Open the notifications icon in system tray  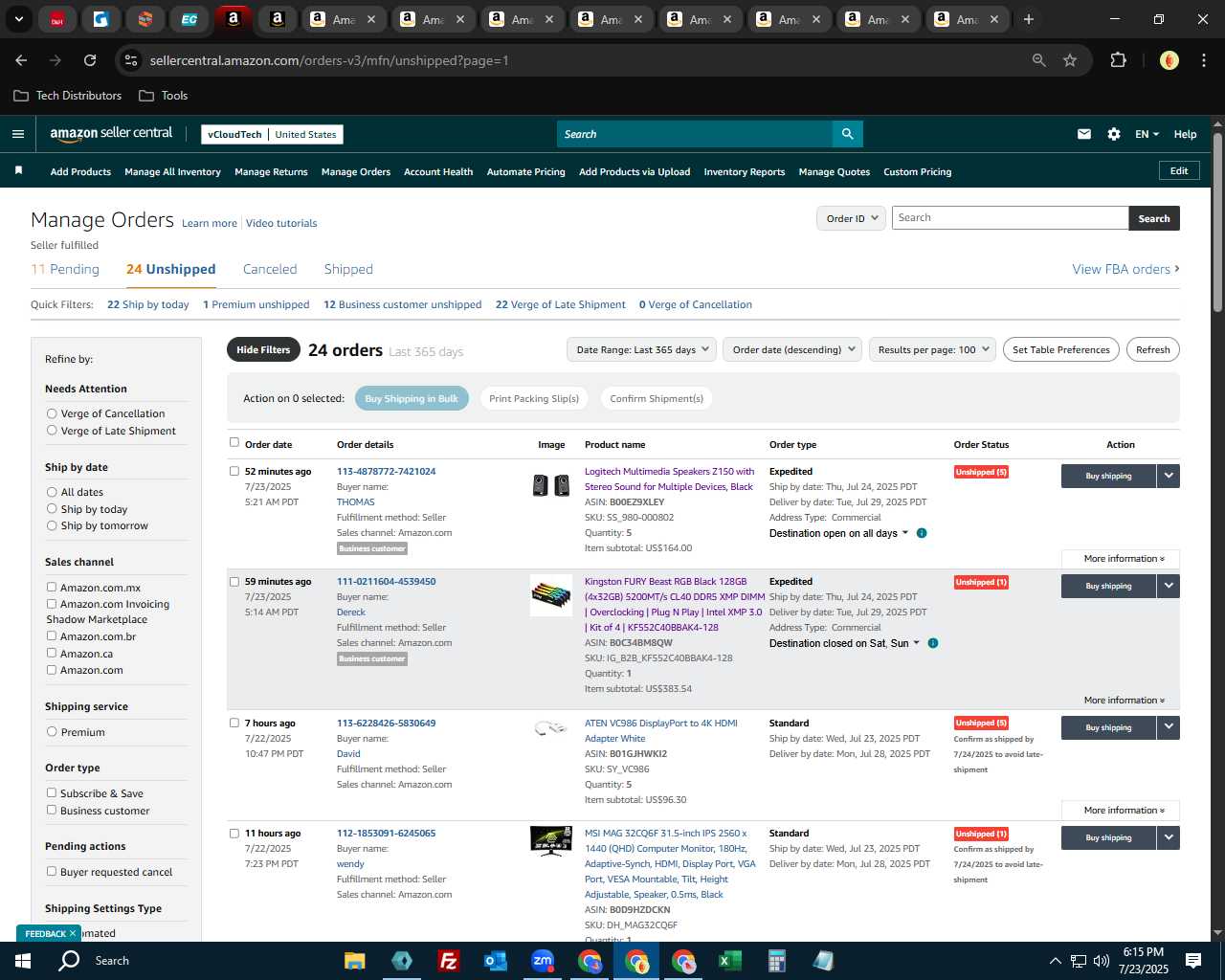click(x=1193, y=961)
